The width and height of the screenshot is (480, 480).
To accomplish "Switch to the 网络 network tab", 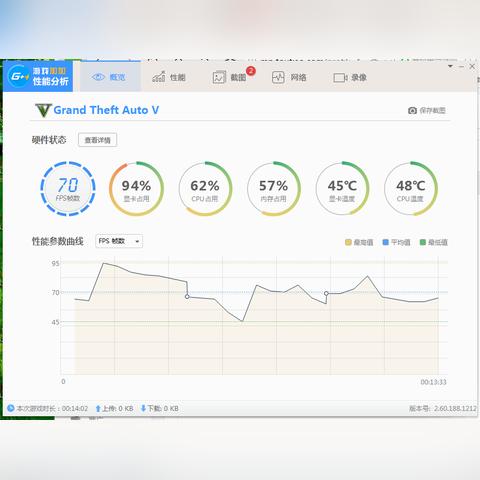I will (x=289, y=77).
